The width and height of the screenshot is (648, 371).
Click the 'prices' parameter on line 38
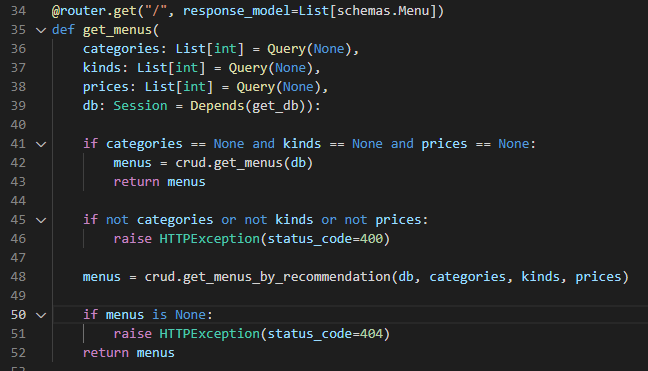click(106, 87)
